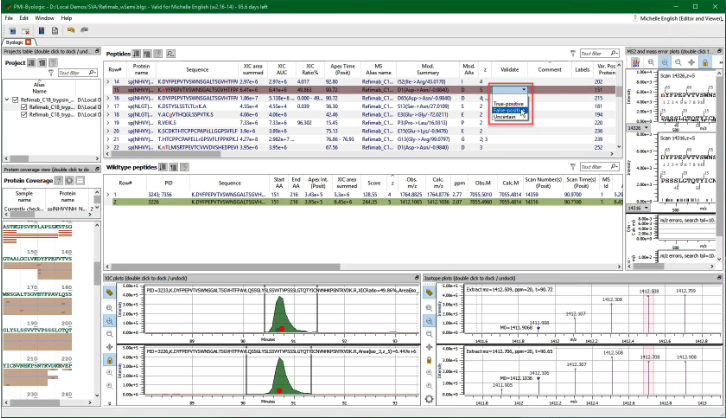Click the filter funnel icon in Project panel
Screen dimensions: 726x418
(51, 73)
